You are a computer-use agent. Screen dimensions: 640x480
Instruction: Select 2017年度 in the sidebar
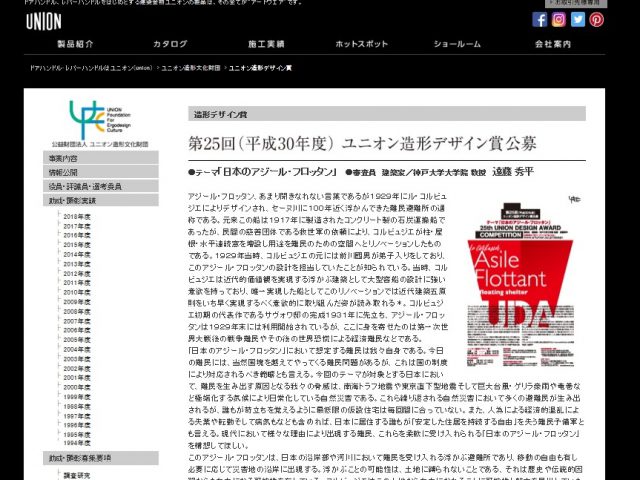(77, 226)
